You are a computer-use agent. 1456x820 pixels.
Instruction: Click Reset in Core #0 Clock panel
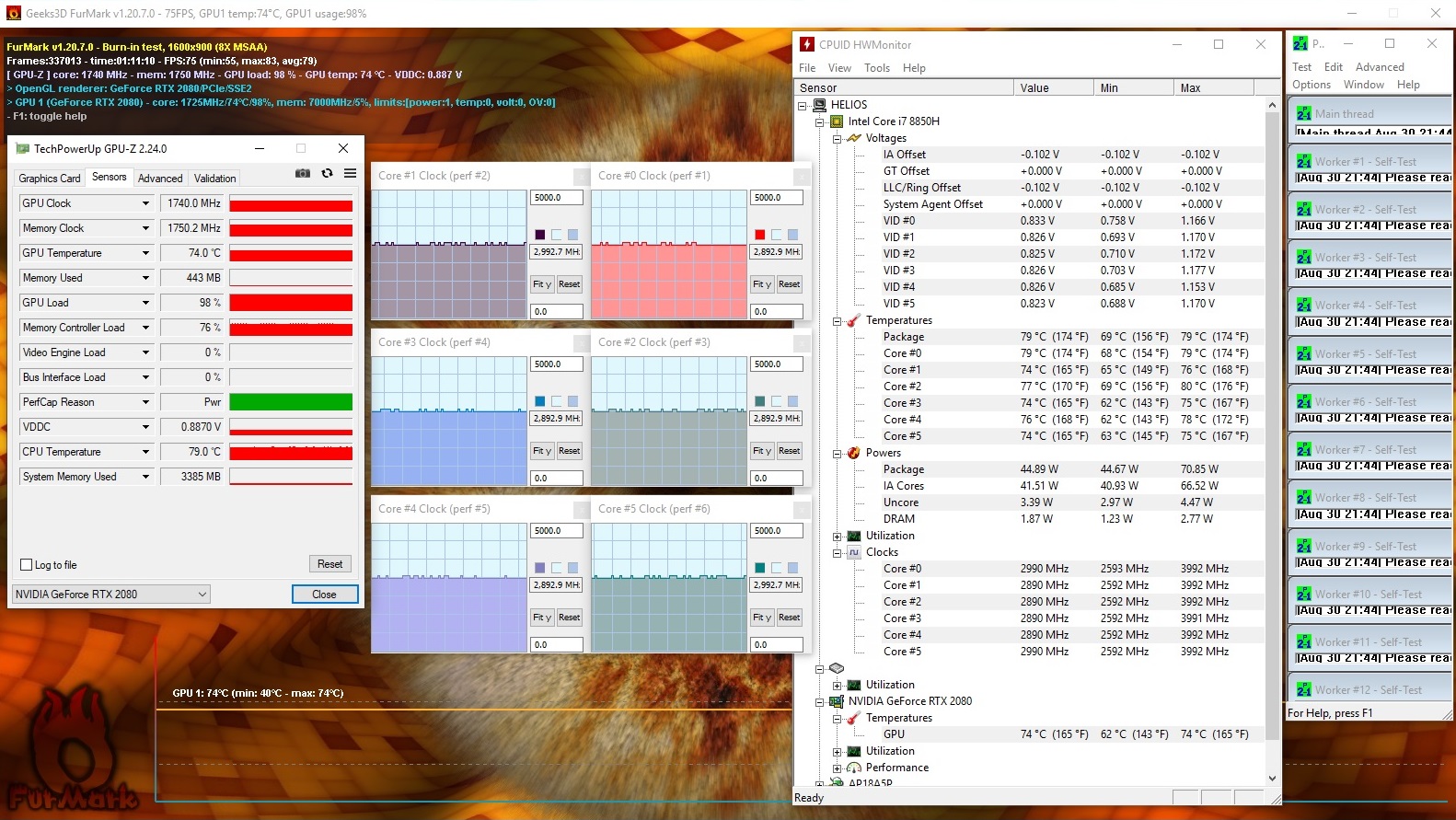[x=790, y=284]
